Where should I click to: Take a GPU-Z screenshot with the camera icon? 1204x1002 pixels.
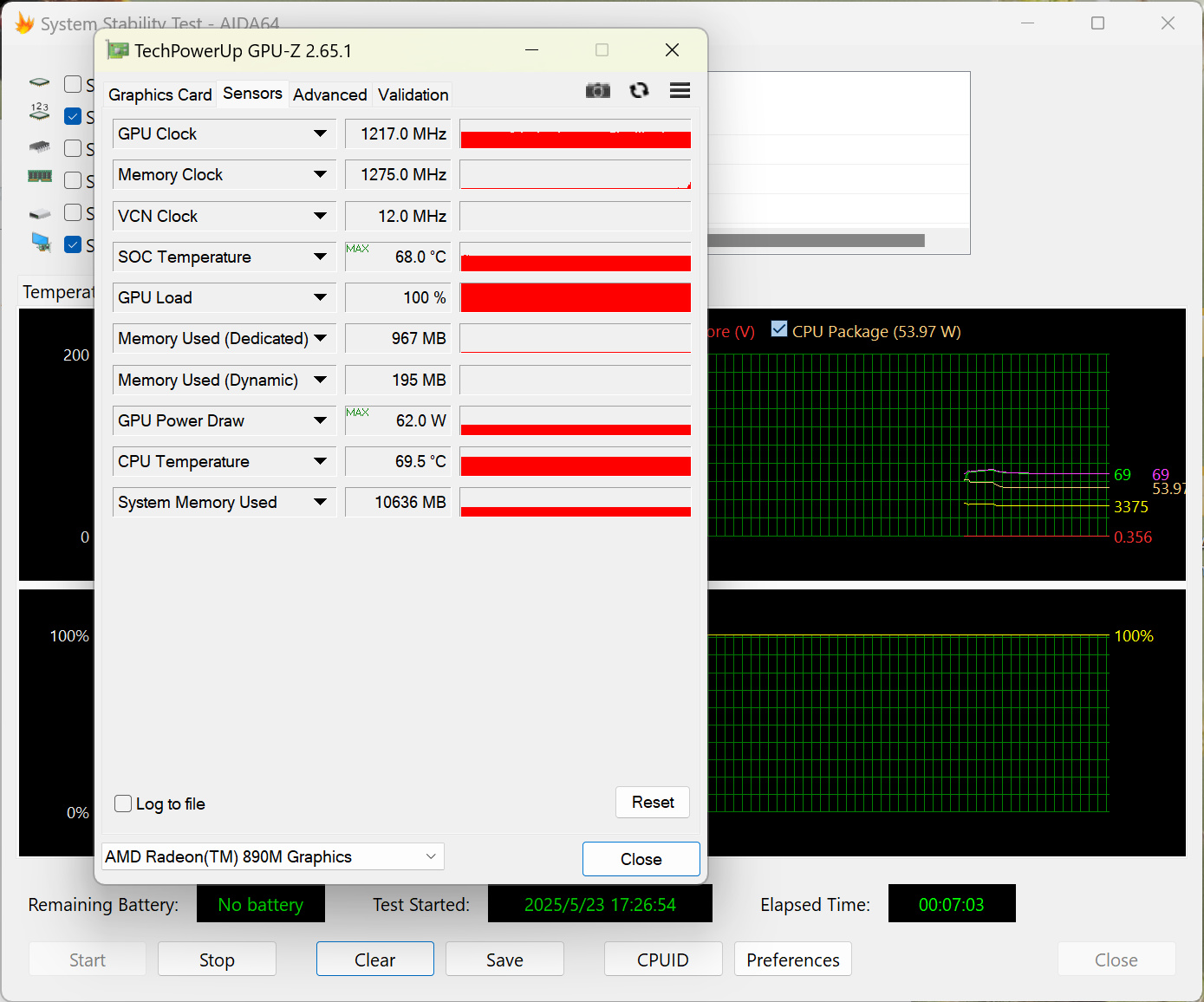[x=598, y=91]
